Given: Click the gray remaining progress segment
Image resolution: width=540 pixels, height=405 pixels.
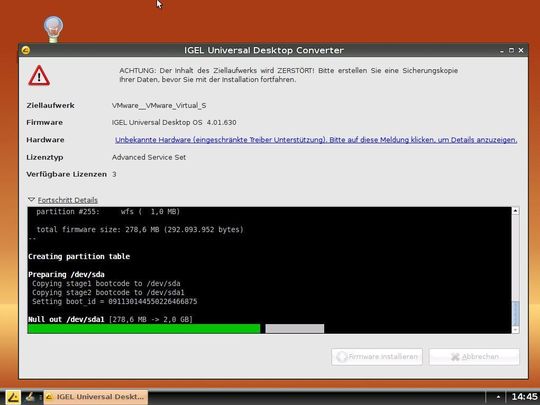Looking at the screenshot, I should (295, 329).
